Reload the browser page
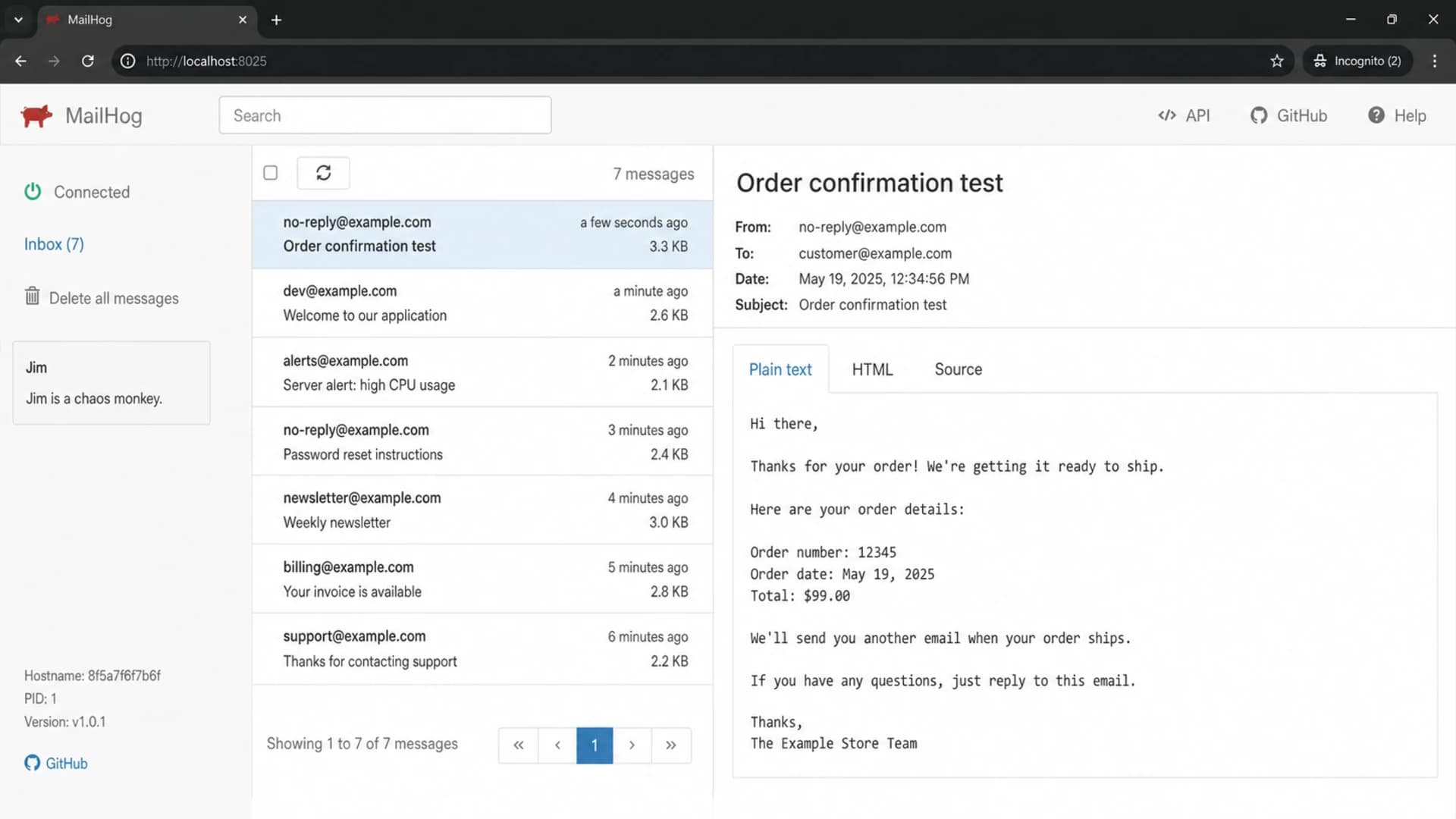The height and width of the screenshot is (819, 1456). 88,61
